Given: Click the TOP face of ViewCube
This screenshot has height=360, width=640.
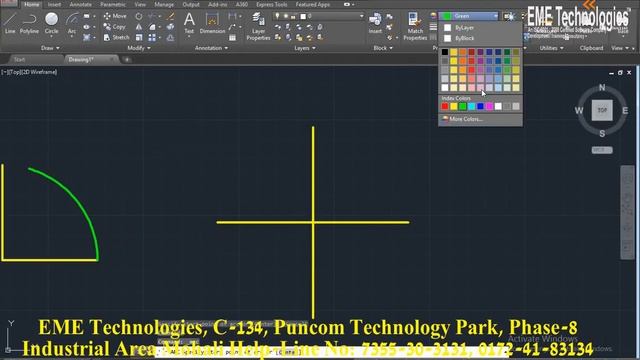Looking at the screenshot, I should 602,110.
